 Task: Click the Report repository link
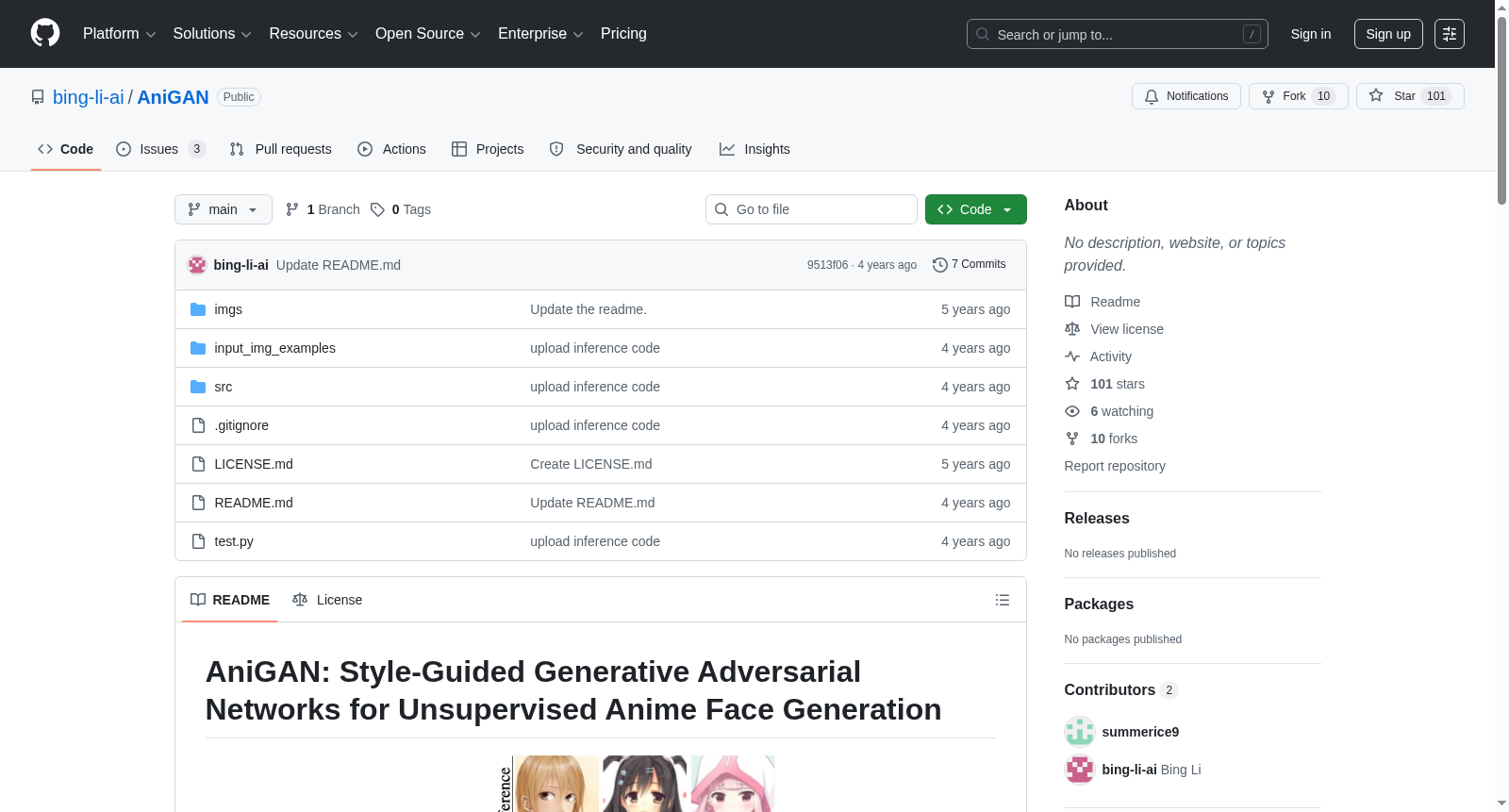point(1115,466)
